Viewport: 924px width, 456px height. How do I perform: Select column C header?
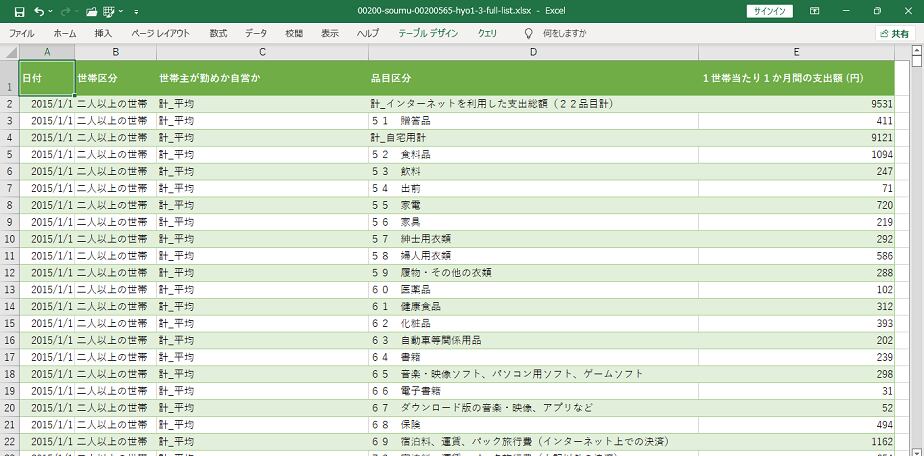[263, 52]
